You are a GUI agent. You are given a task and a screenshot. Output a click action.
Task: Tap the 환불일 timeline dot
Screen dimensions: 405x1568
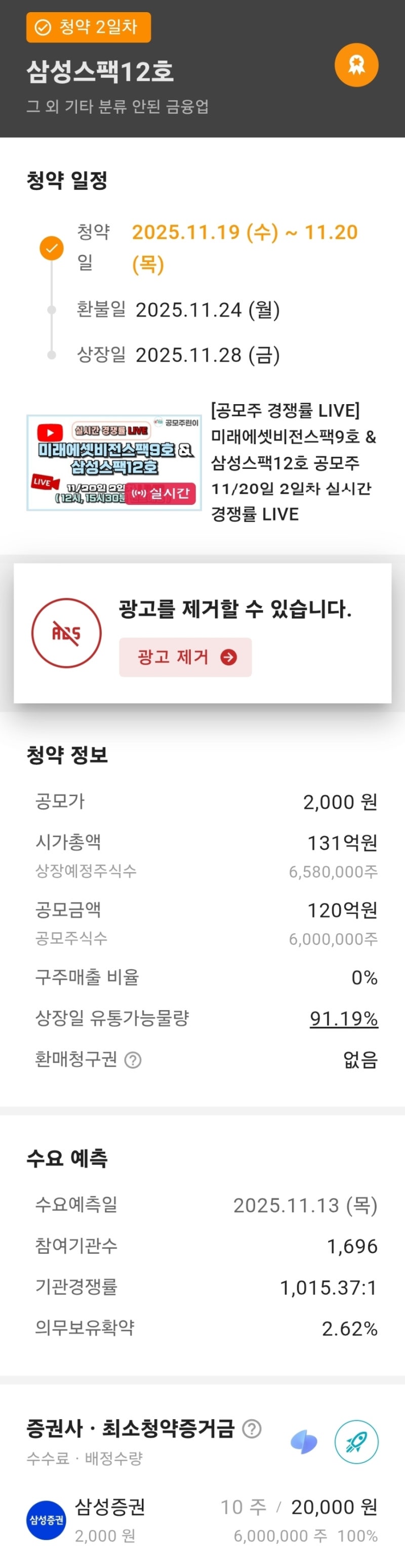[x=52, y=310]
